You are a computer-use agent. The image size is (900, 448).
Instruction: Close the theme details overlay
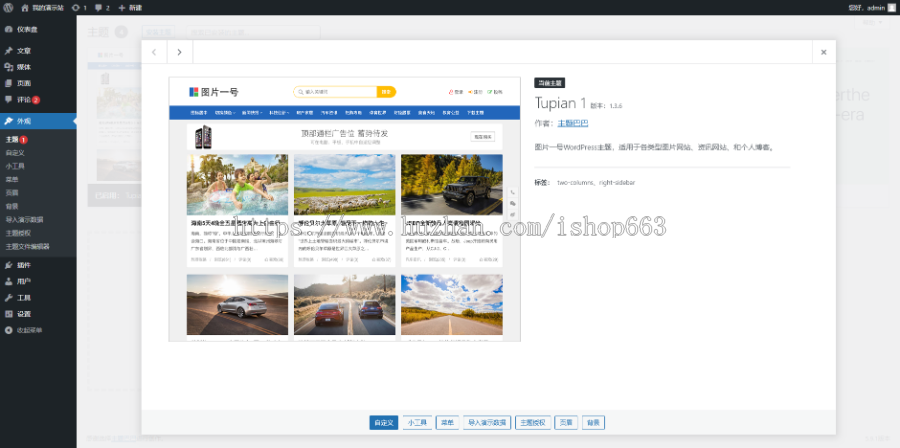[x=824, y=52]
